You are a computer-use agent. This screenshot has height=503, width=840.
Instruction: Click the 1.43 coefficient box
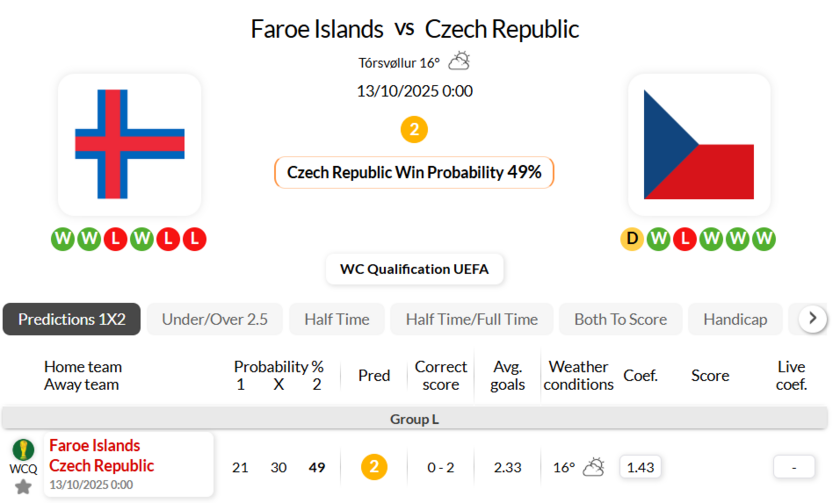[x=640, y=467]
